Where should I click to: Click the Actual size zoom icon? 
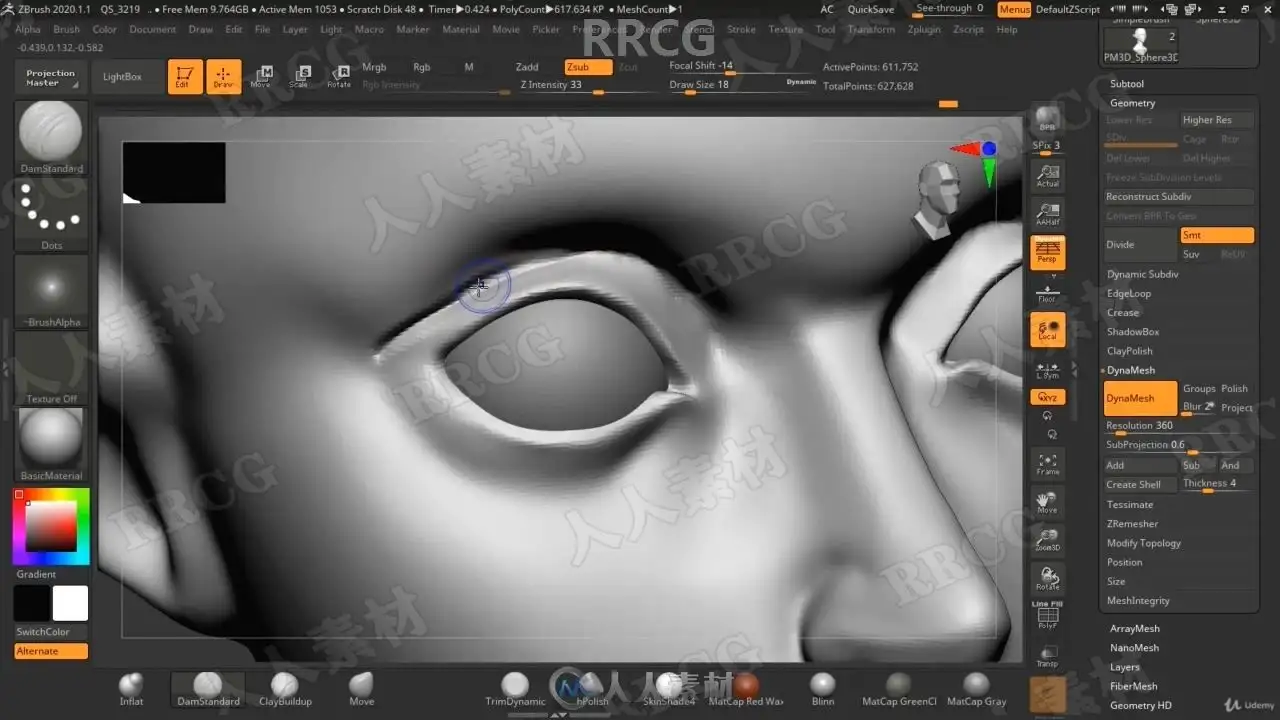pyautogui.click(x=1047, y=175)
